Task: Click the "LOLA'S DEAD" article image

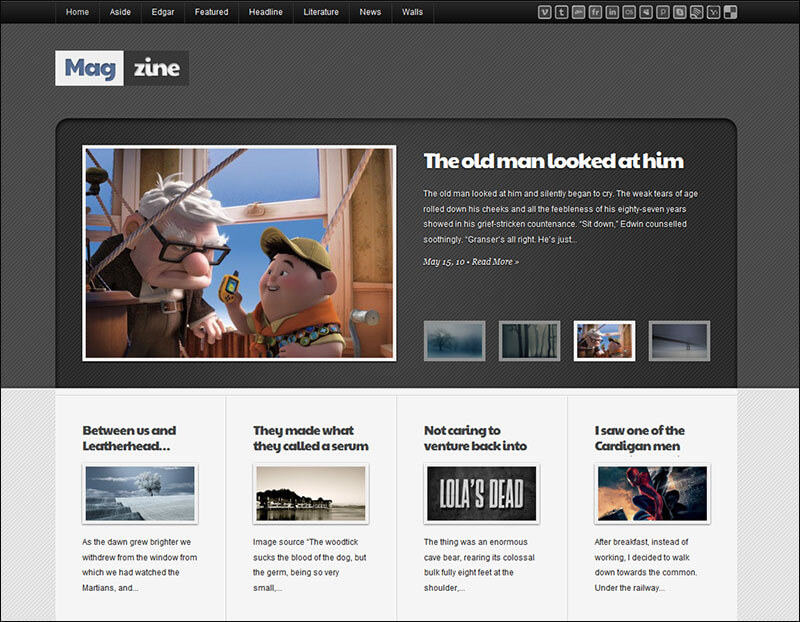Action: coord(482,493)
